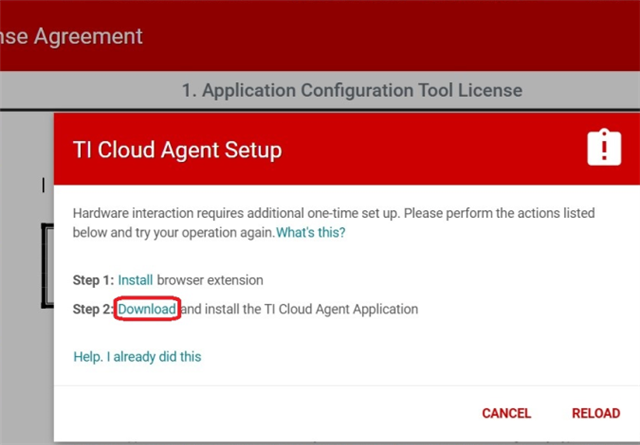Click the "TI Cloud Agent Setup" title
The height and width of the screenshot is (445, 640).
(x=177, y=149)
